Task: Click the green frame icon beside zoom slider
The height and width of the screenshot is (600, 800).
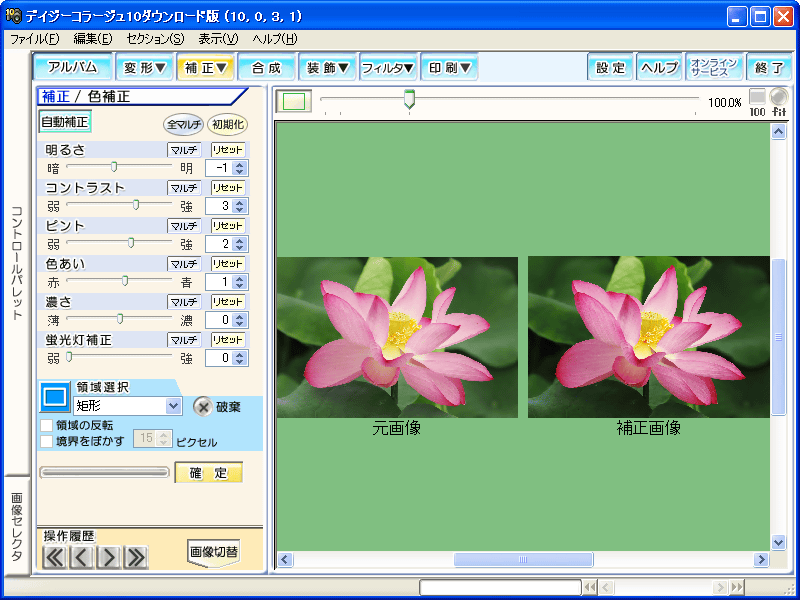Action: (293, 101)
